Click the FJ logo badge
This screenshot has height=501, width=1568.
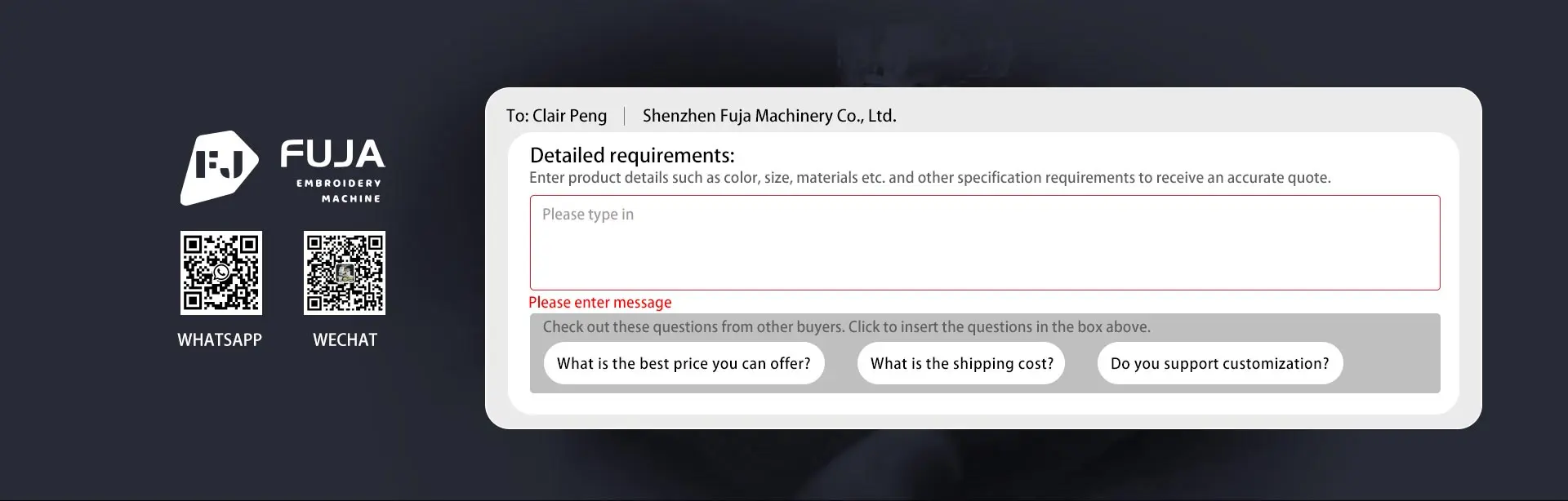(219, 167)
